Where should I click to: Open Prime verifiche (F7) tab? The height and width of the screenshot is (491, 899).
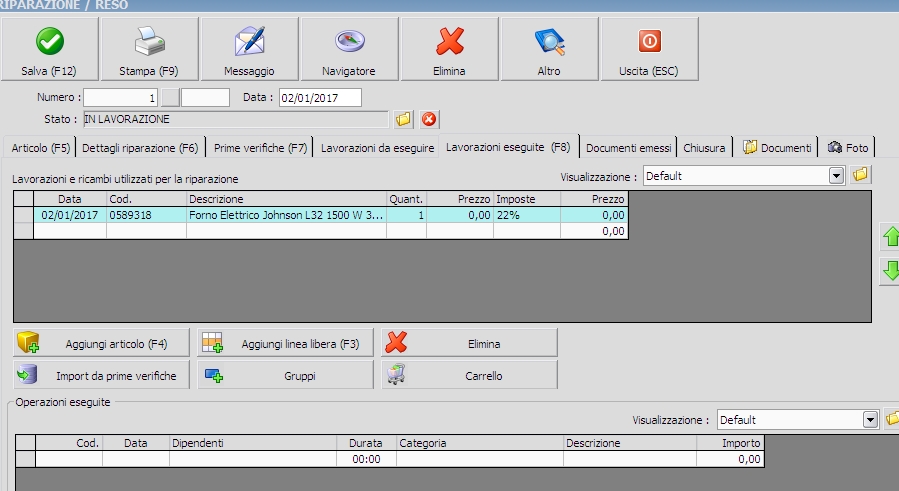click(x=260, y=147)
